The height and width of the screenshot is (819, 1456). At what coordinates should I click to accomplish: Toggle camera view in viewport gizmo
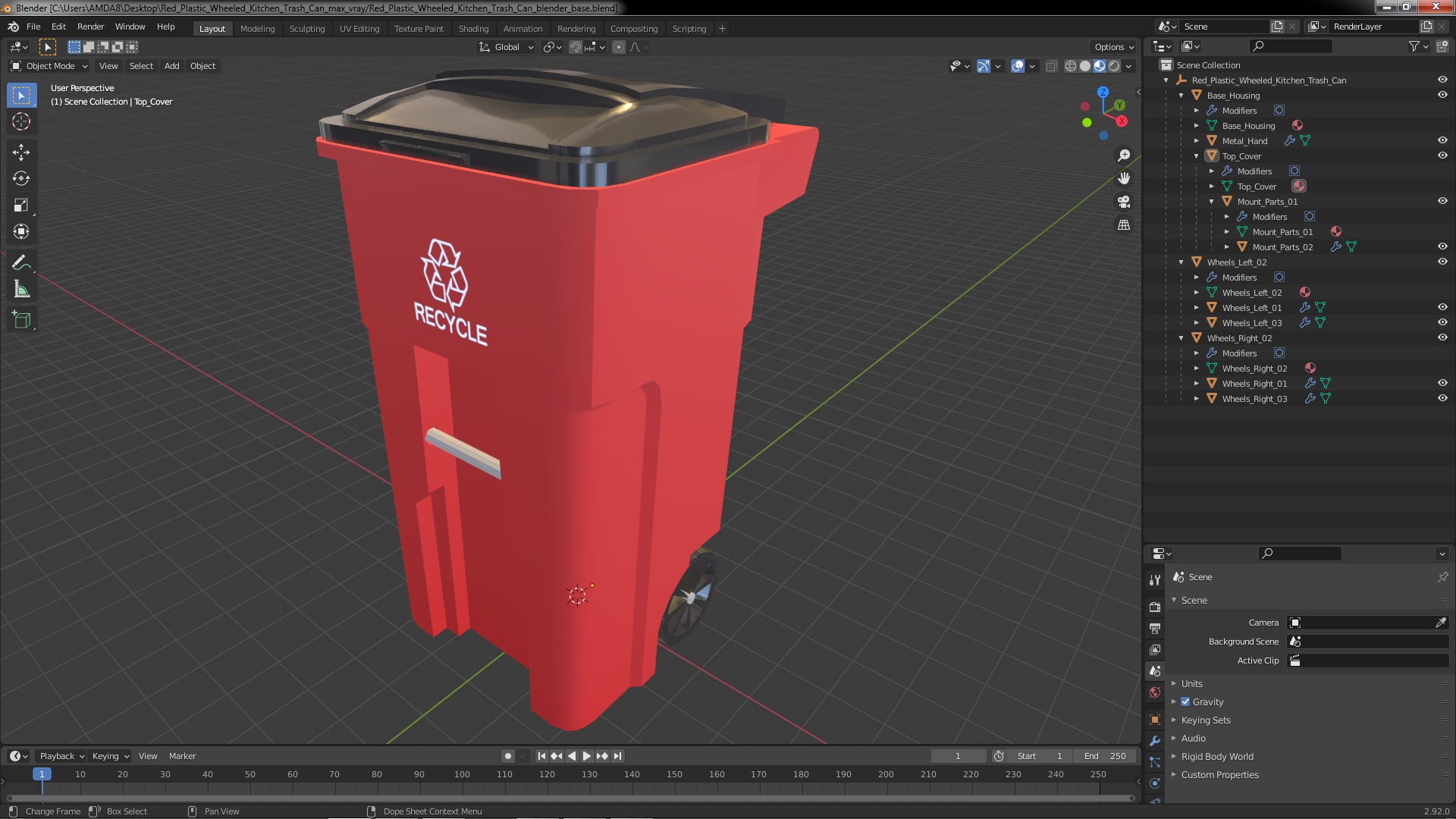click(1124, 202)
